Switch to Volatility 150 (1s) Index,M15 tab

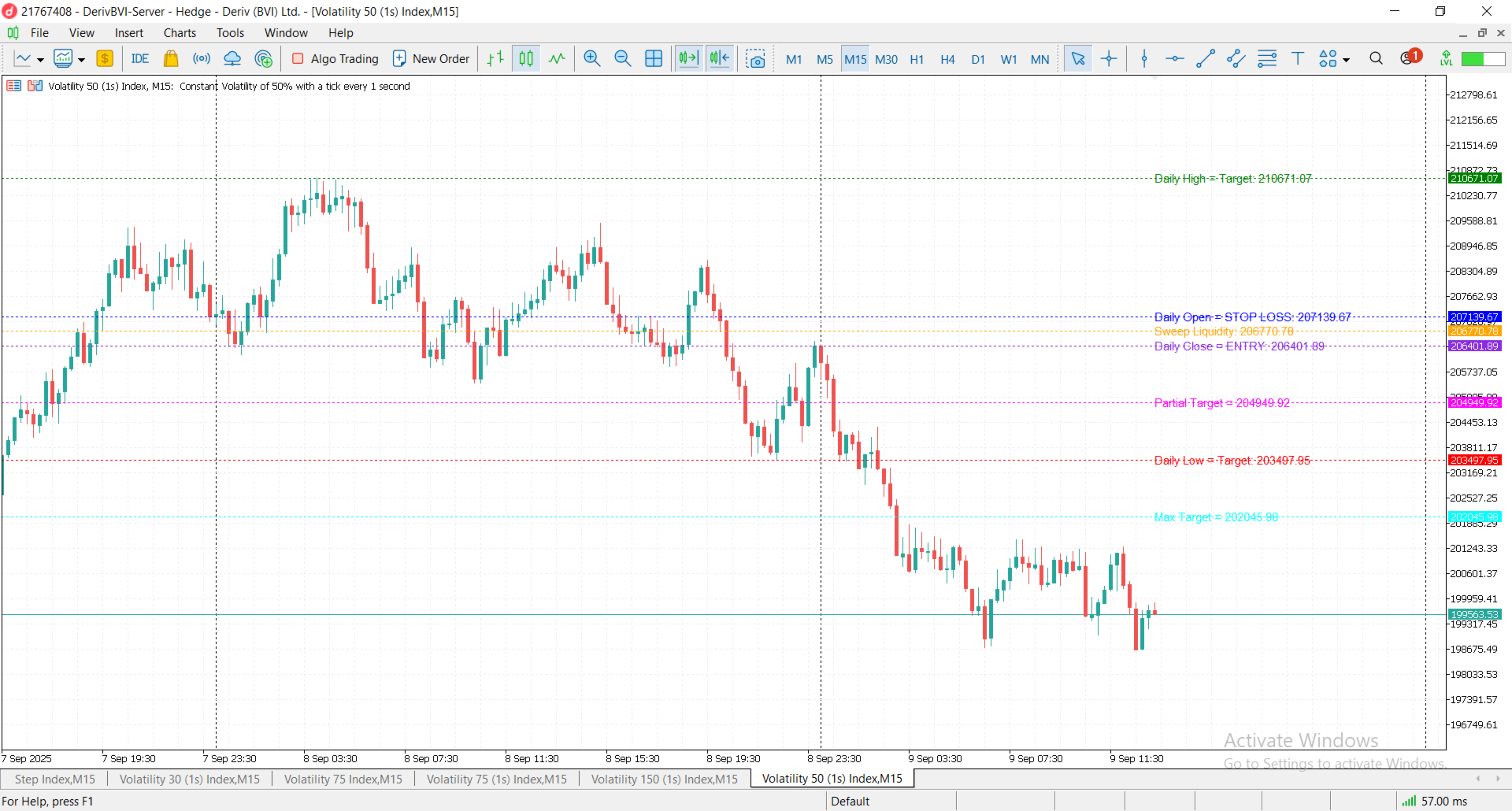[665, 780]
